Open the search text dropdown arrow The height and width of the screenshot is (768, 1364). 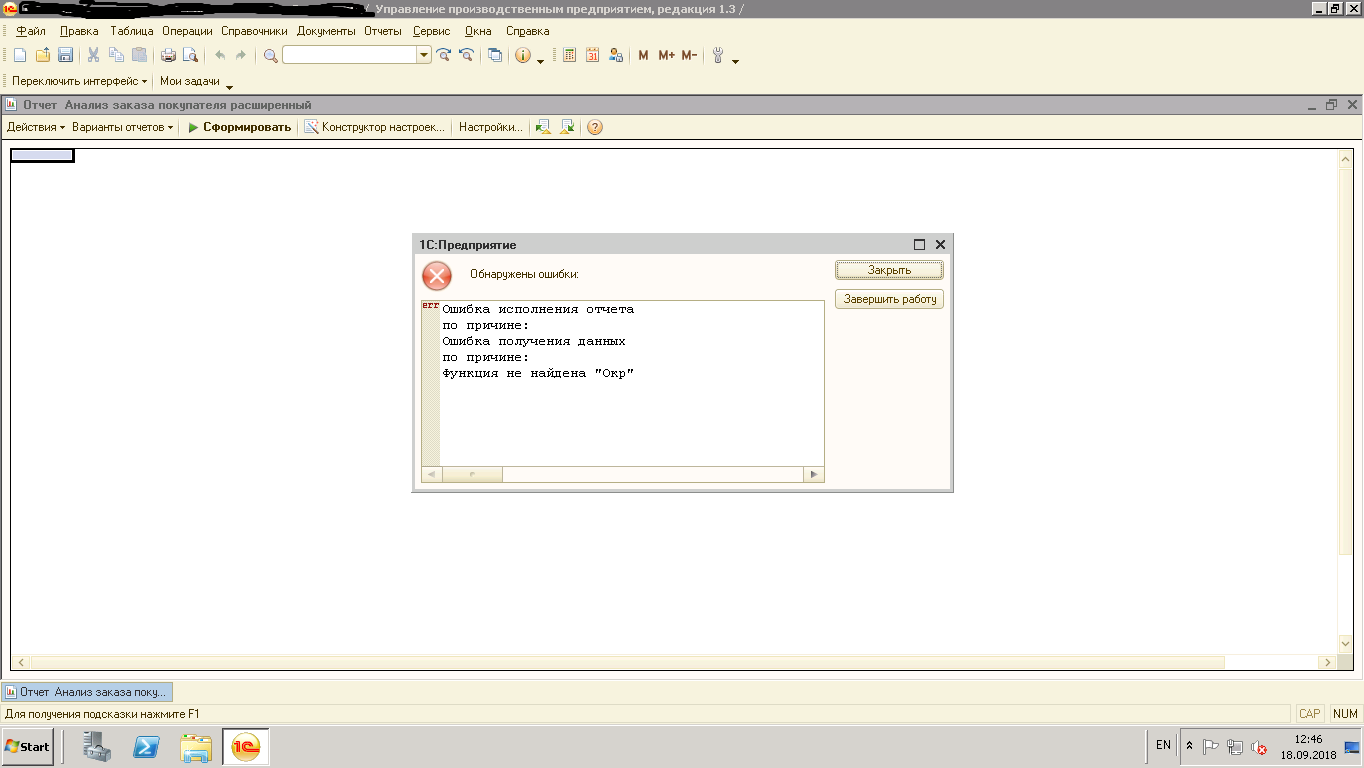[x=424, y=56]
